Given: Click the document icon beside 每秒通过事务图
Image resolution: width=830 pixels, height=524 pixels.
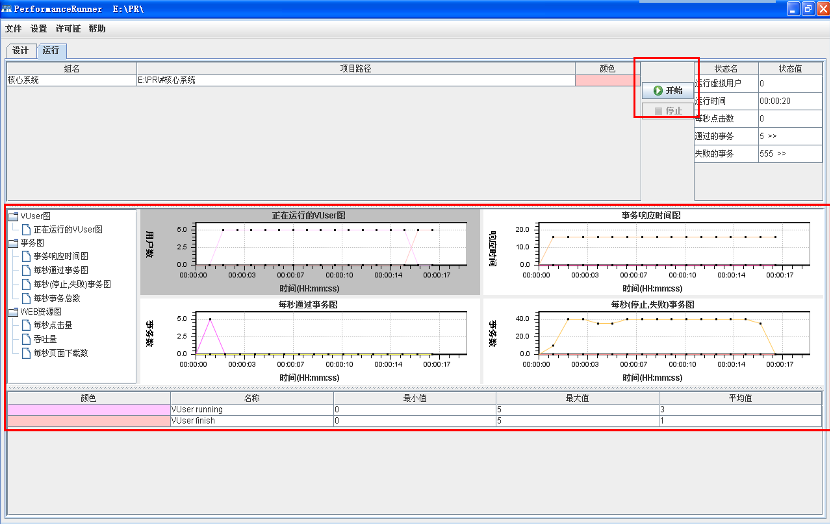Looking at the screenshot, I should 25,270.
